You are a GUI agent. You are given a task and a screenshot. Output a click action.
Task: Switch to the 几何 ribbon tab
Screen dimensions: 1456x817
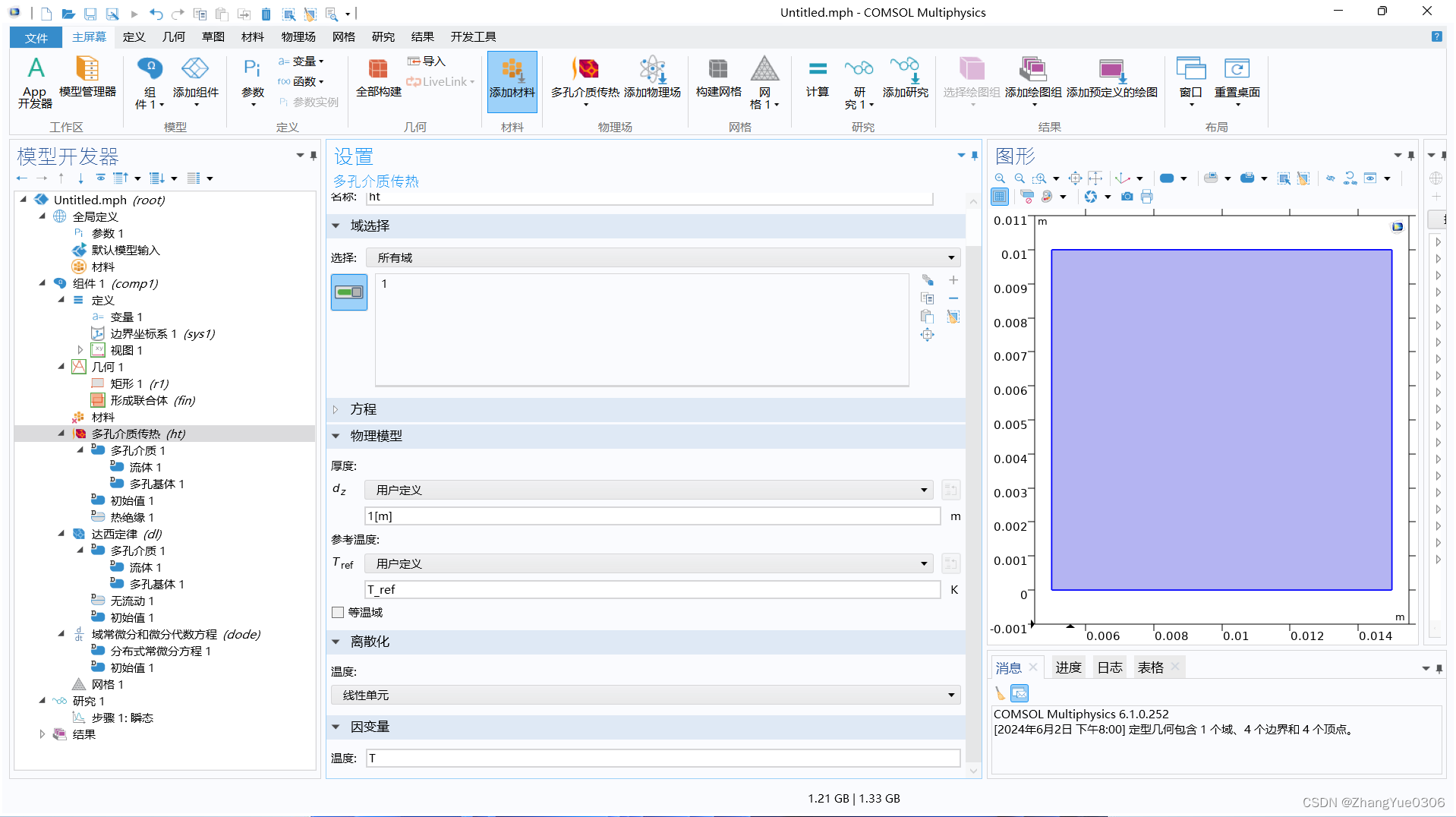click(x=173, y=36)
